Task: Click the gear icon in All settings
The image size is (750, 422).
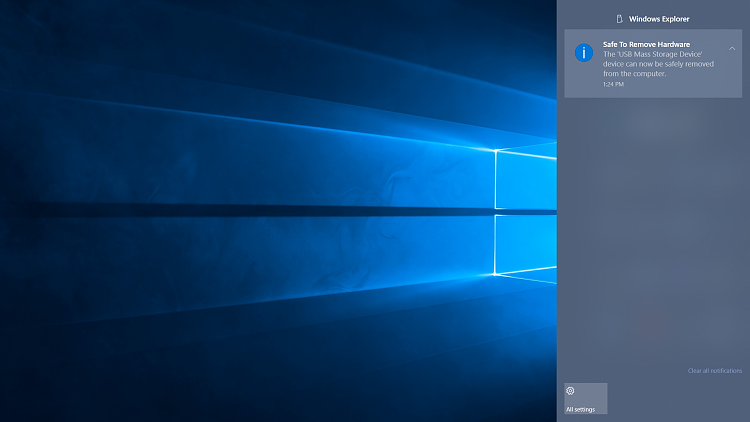Action: 570,391
